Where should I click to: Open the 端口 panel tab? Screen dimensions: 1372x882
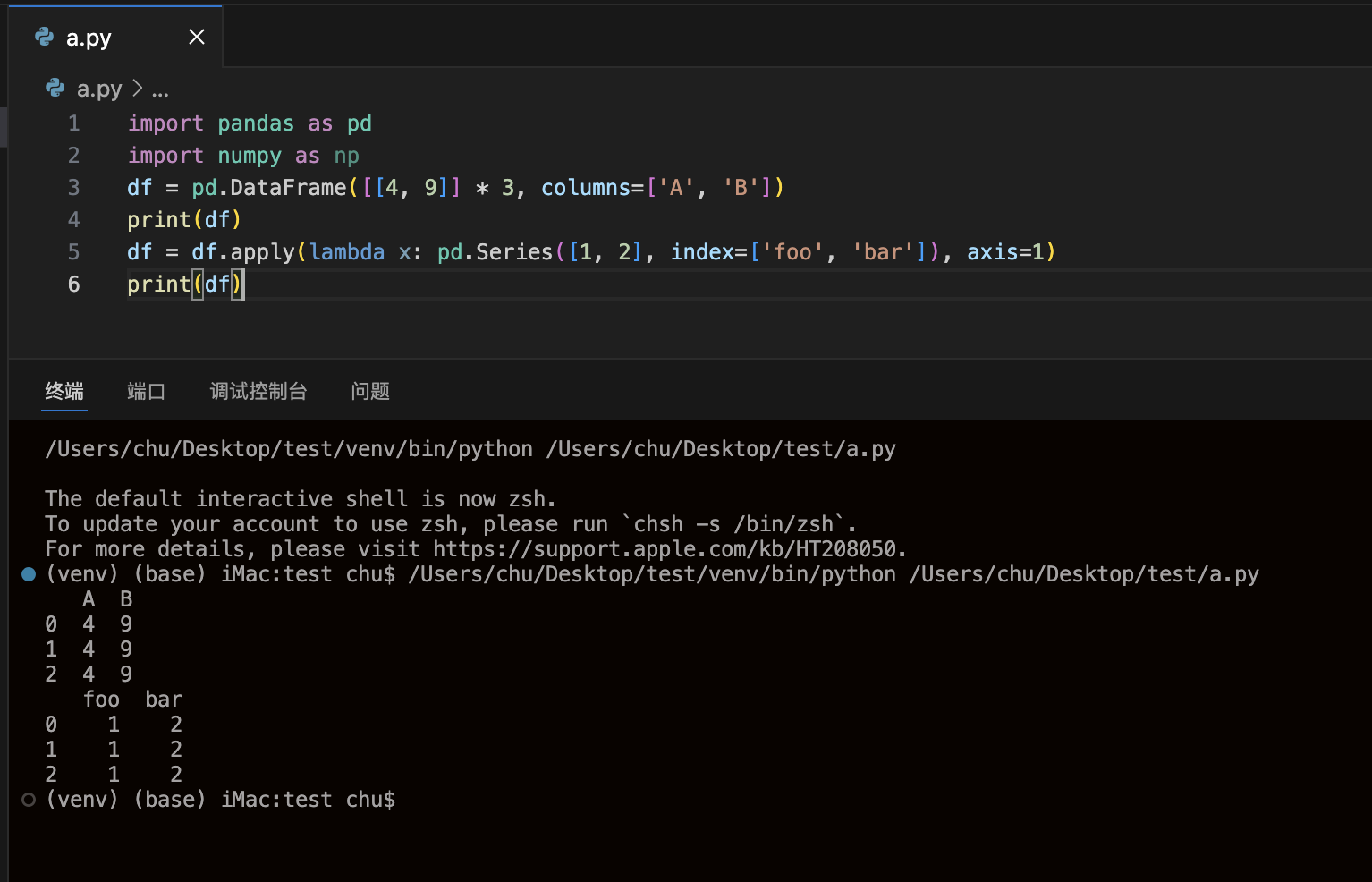coord(146,391)
